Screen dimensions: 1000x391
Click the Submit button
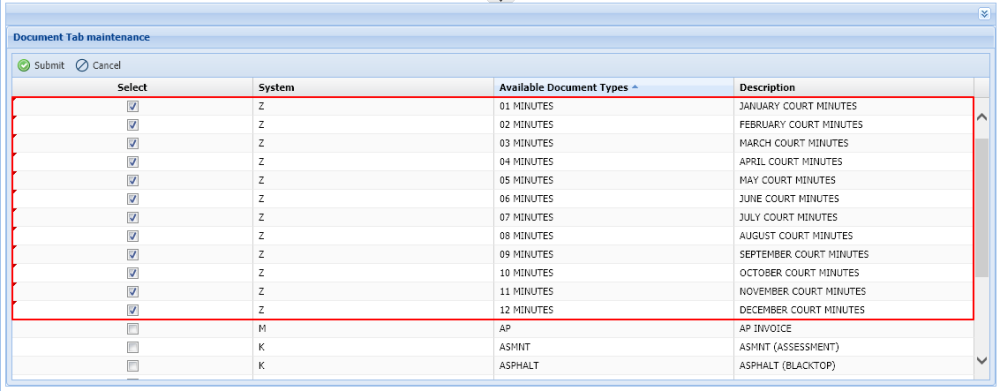tap(41, 65)
